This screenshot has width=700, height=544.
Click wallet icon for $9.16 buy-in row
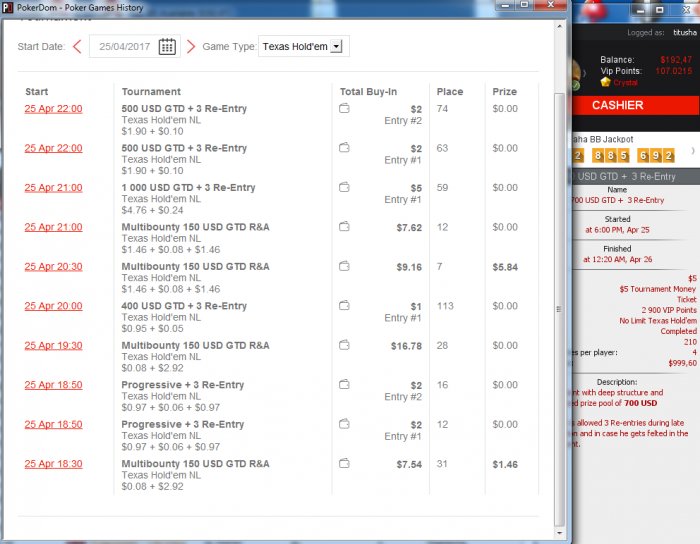[x=344, y=266]
